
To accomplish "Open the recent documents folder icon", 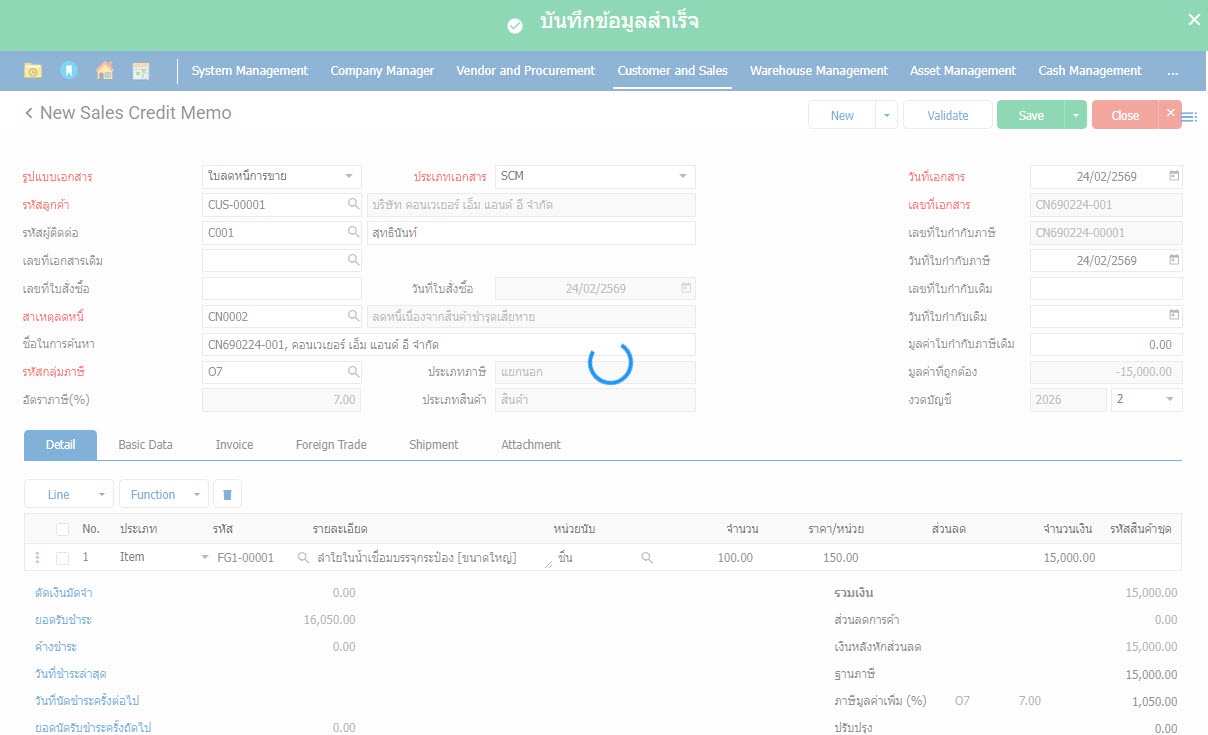I will click(x=33, y=71).
